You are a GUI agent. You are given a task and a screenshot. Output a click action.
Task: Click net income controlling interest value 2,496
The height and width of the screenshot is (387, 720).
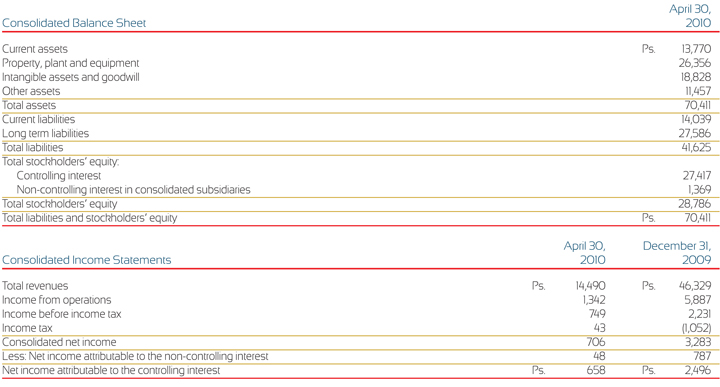(x=698, y=370)
